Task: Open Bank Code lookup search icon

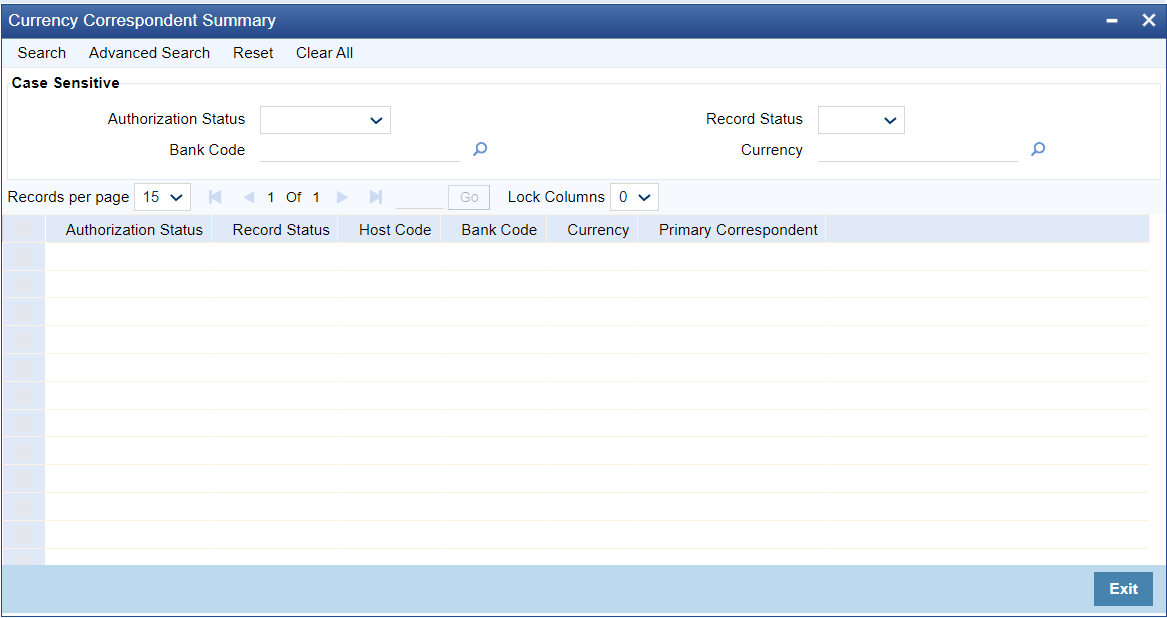Action: pyautogui.click(x=480, y=150)
